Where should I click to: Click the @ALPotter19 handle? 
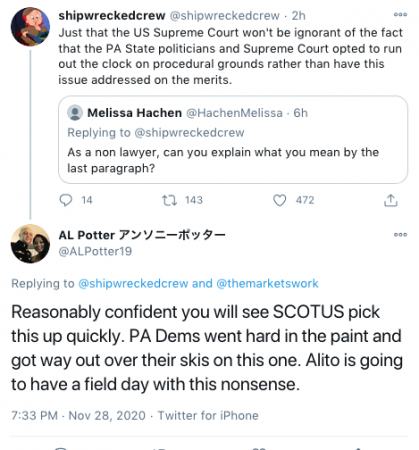tap(95, 251)
